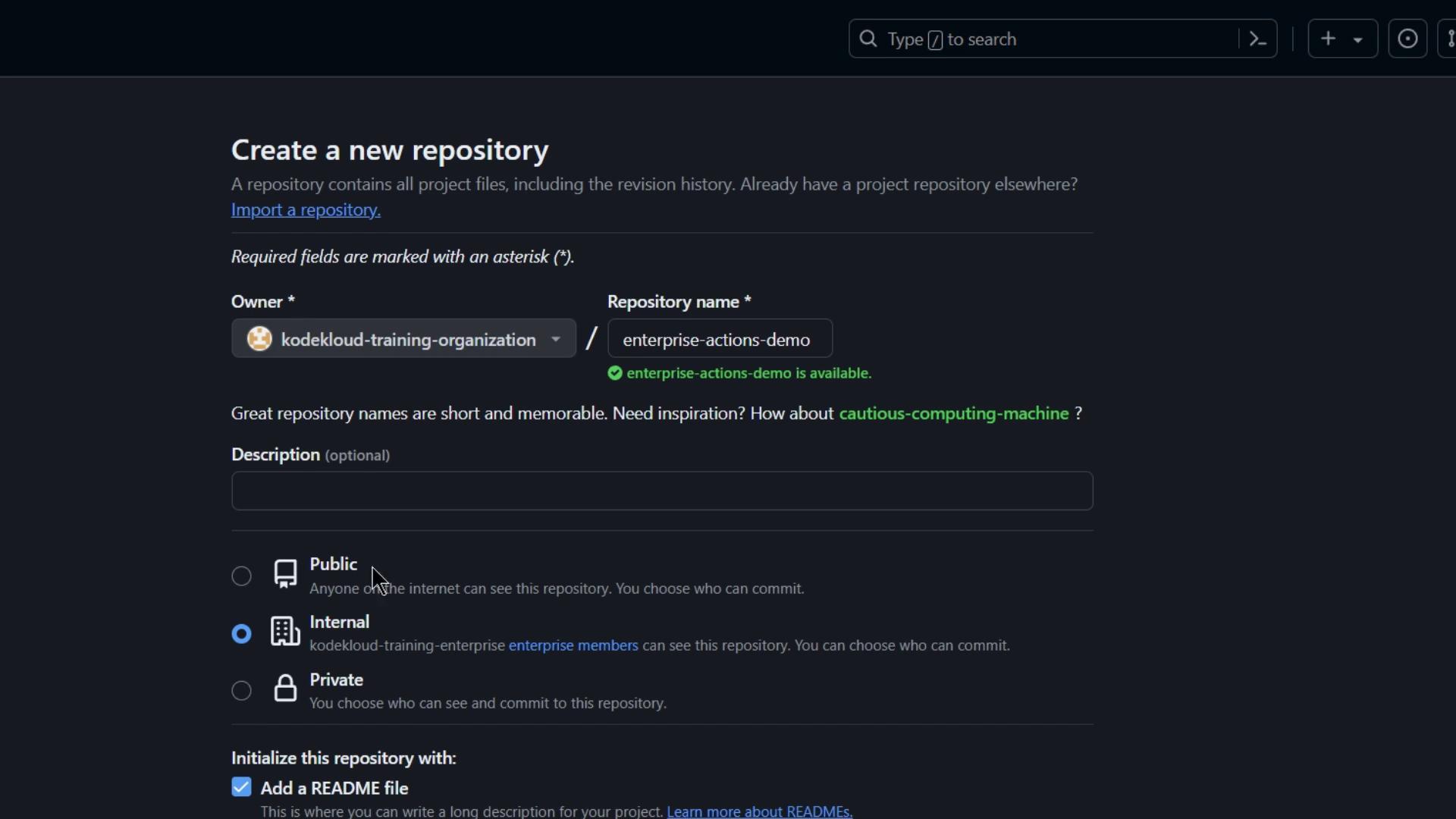Image resolution: width=1456 pixels, height=819 pixels.
Task: Click the plus create new icon
Action: coord(1328,39)
